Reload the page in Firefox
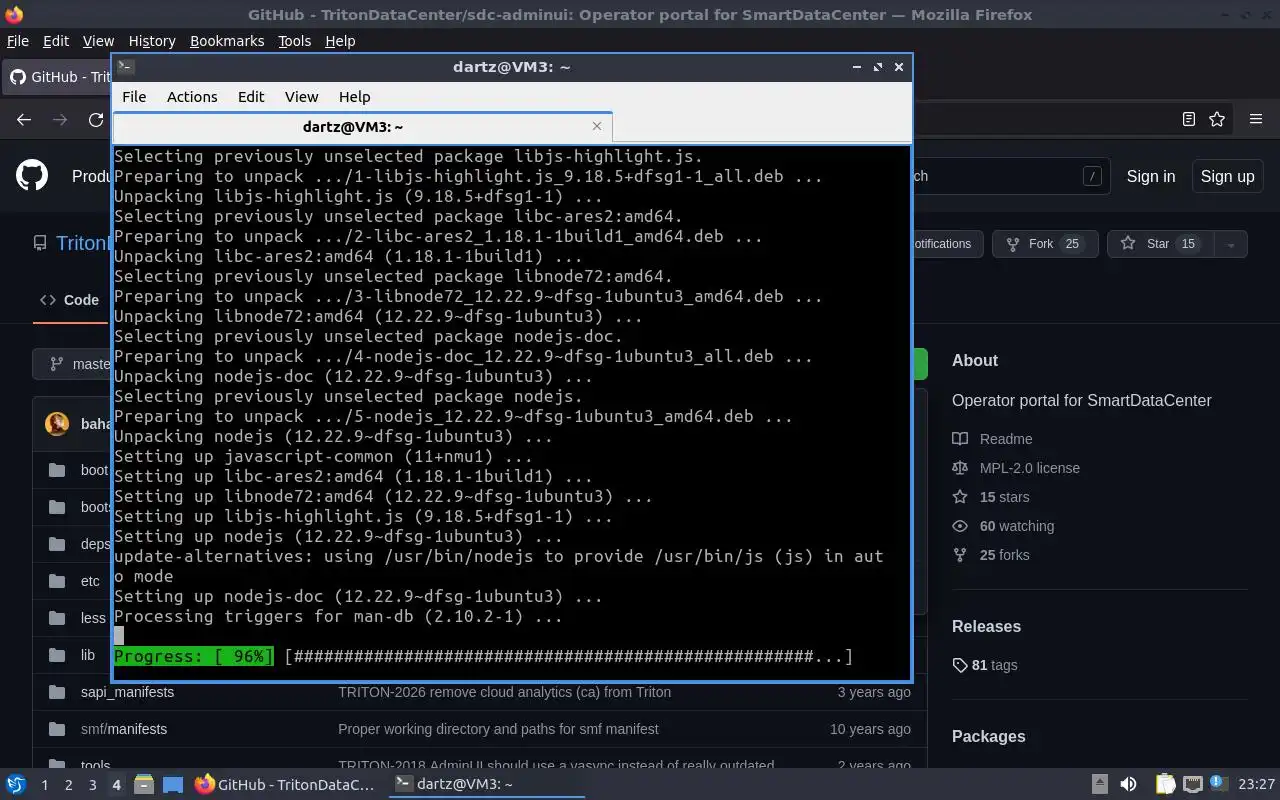Screen dimensions: 1280x800 coord(96,119)
